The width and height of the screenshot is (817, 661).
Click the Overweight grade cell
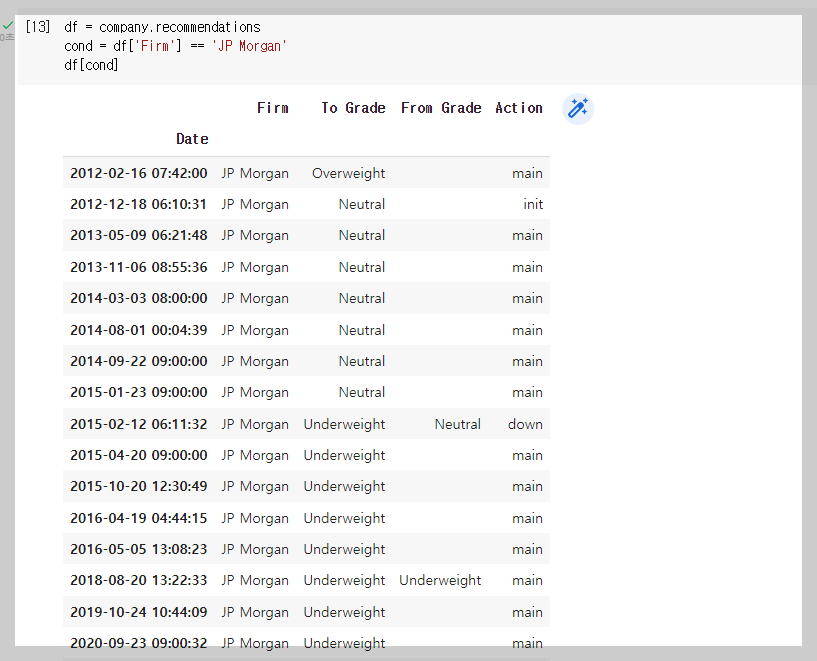(x=349, y=173)
